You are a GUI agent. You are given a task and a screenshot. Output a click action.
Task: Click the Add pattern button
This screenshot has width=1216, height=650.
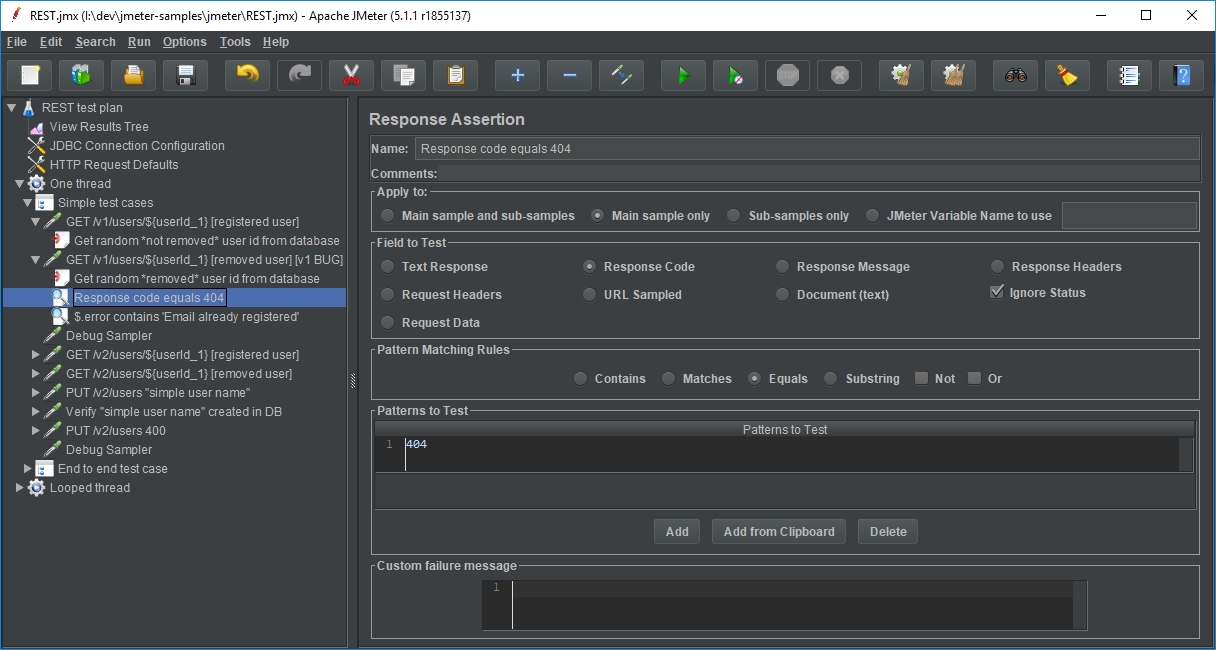[677, 532]
